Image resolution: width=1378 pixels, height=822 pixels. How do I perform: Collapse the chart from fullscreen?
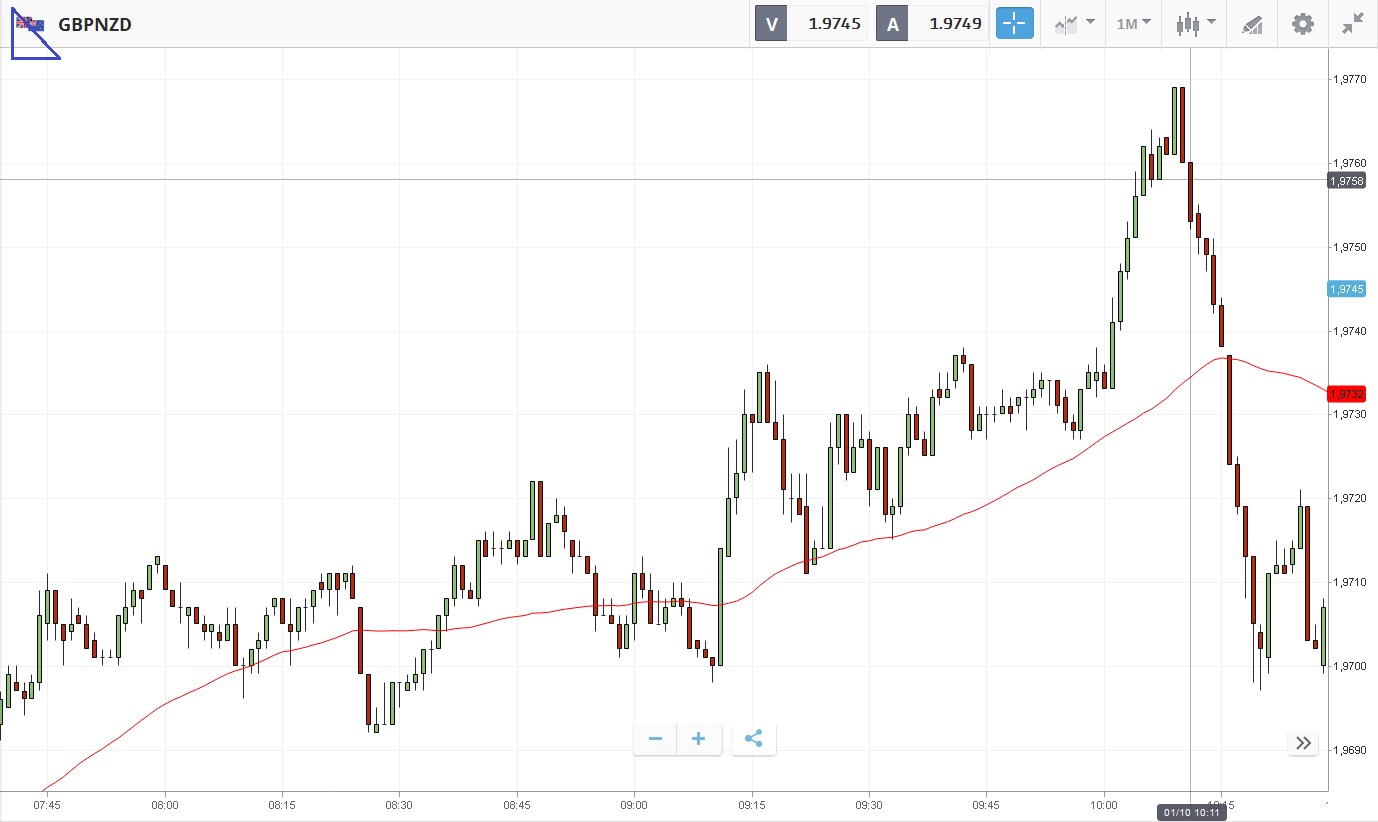1353,24
